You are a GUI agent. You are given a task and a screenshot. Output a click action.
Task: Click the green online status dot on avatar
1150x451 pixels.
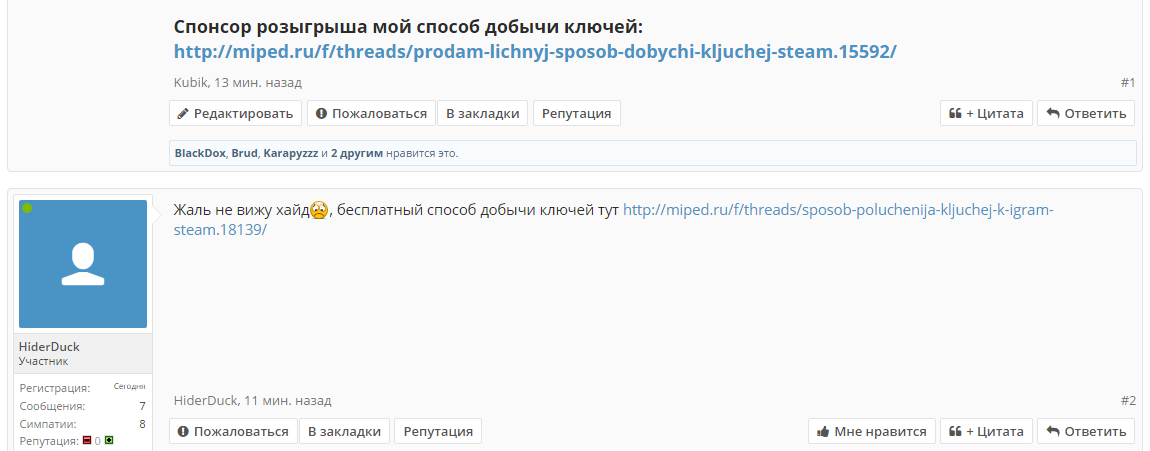27,208
